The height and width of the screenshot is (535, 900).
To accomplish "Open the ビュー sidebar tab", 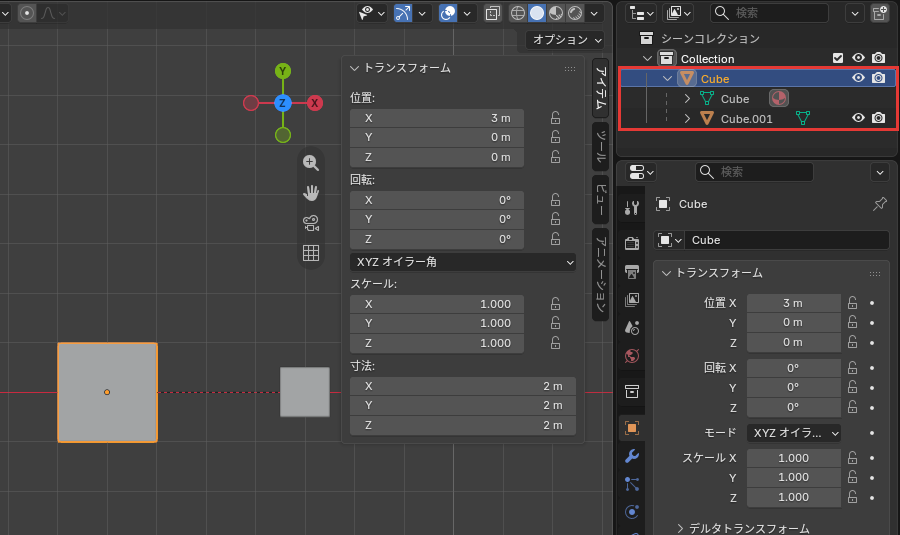I will 600,199.
